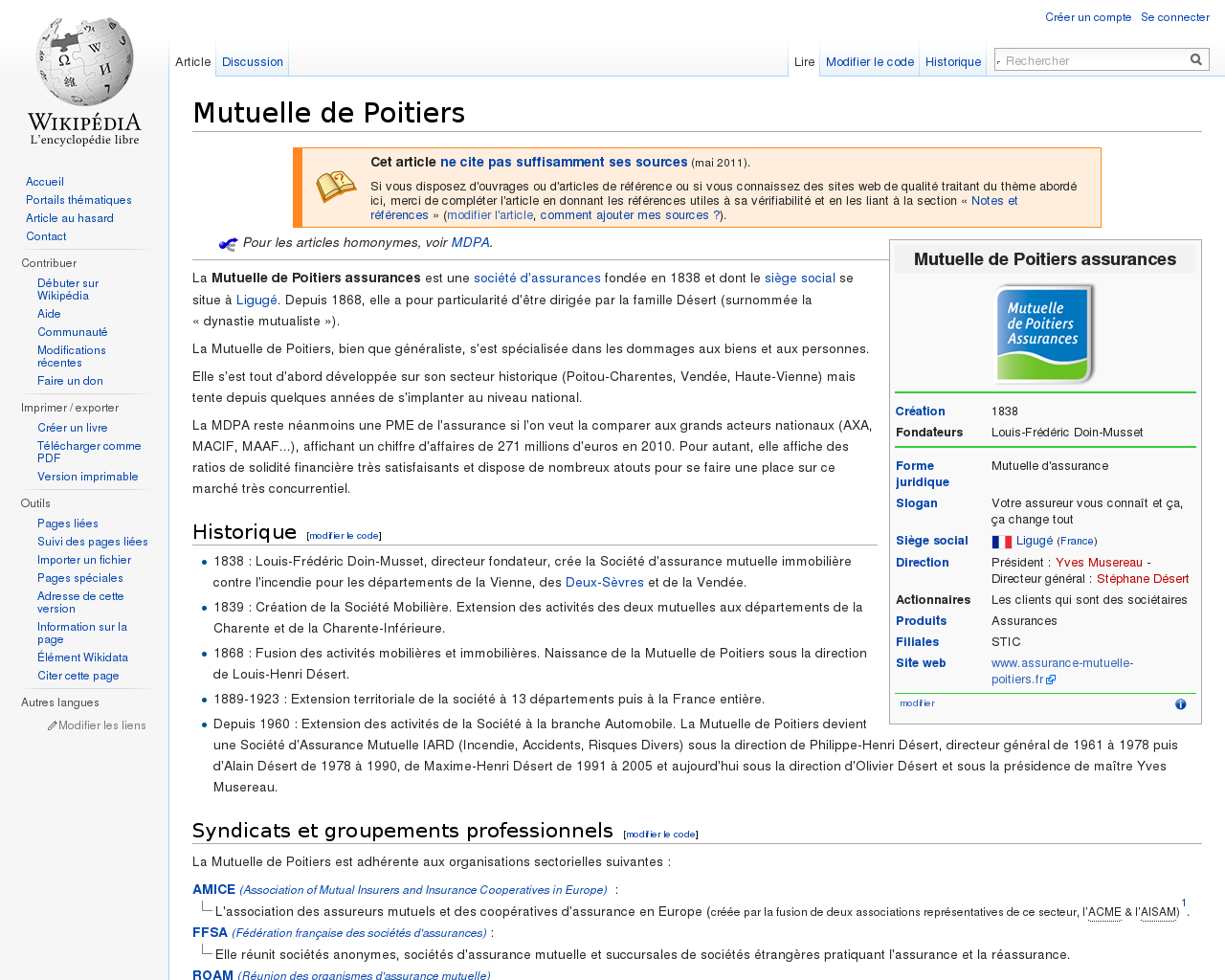The width and height of the screenshot is (1225, 980).
Task: Open the Mutuelle de Poitiers Assurances logo image
Action: pyautogui.click(x=1045, y=334)
